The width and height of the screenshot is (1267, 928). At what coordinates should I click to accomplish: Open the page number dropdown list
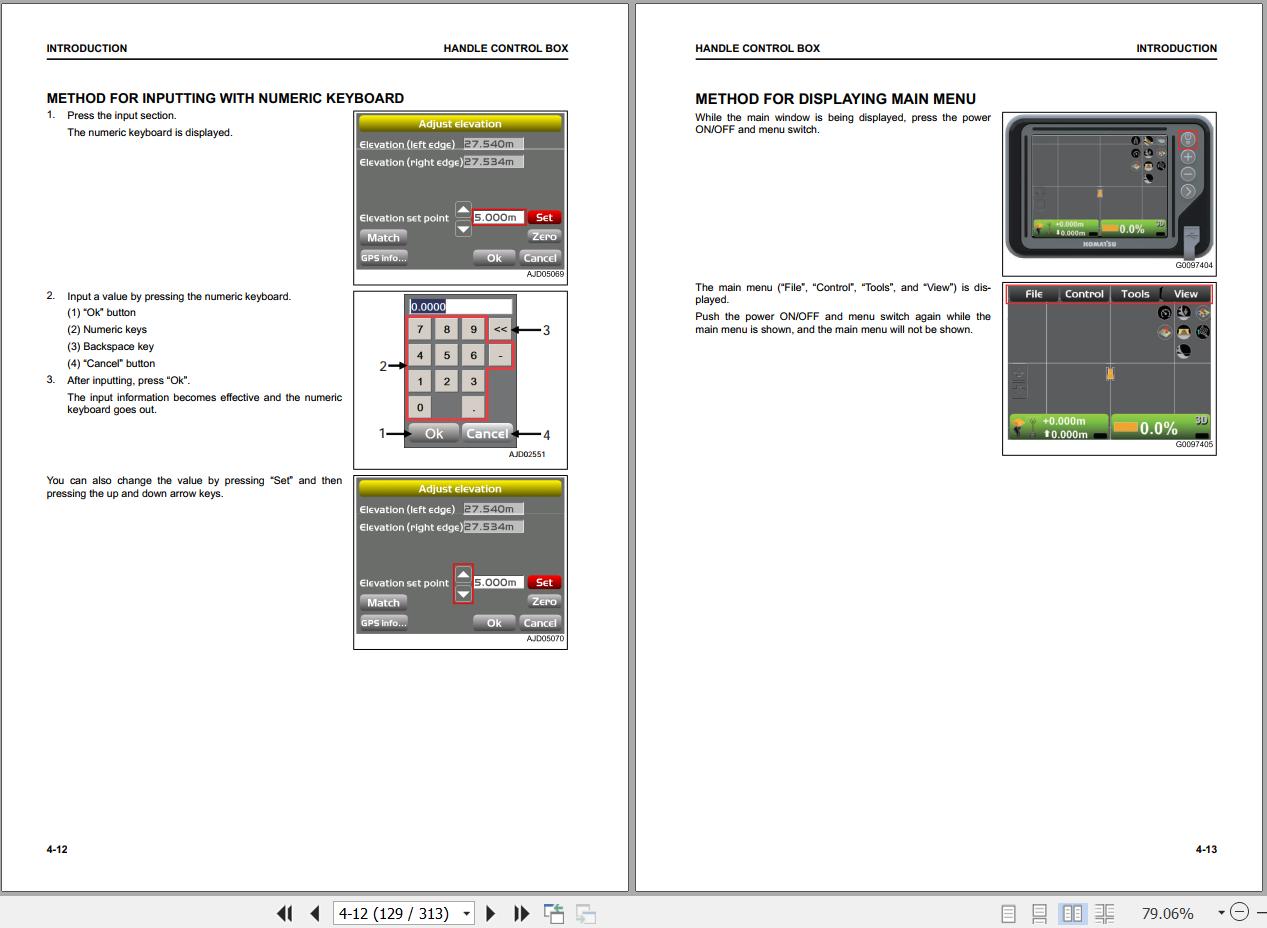pyautogui.click(x=466, y=914)
